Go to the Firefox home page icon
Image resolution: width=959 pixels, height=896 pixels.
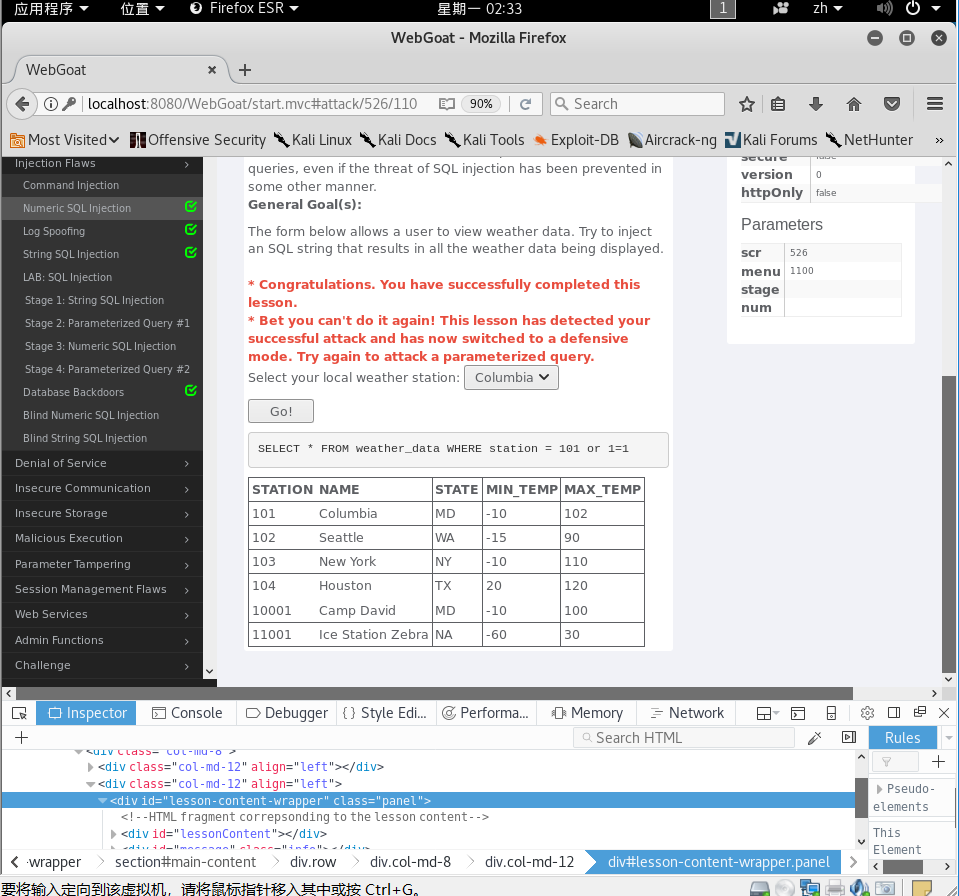coord(854,104)
